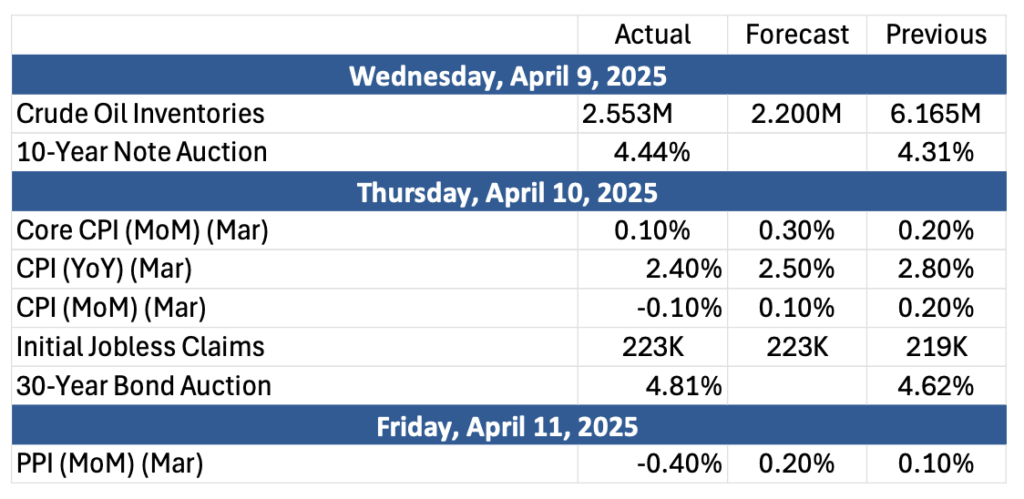This screenshot has height=499, width=1024.
Task: Select the 10-Year Note actual 4.44% cell
Action: pyautogui.click(x=652, y=152)
